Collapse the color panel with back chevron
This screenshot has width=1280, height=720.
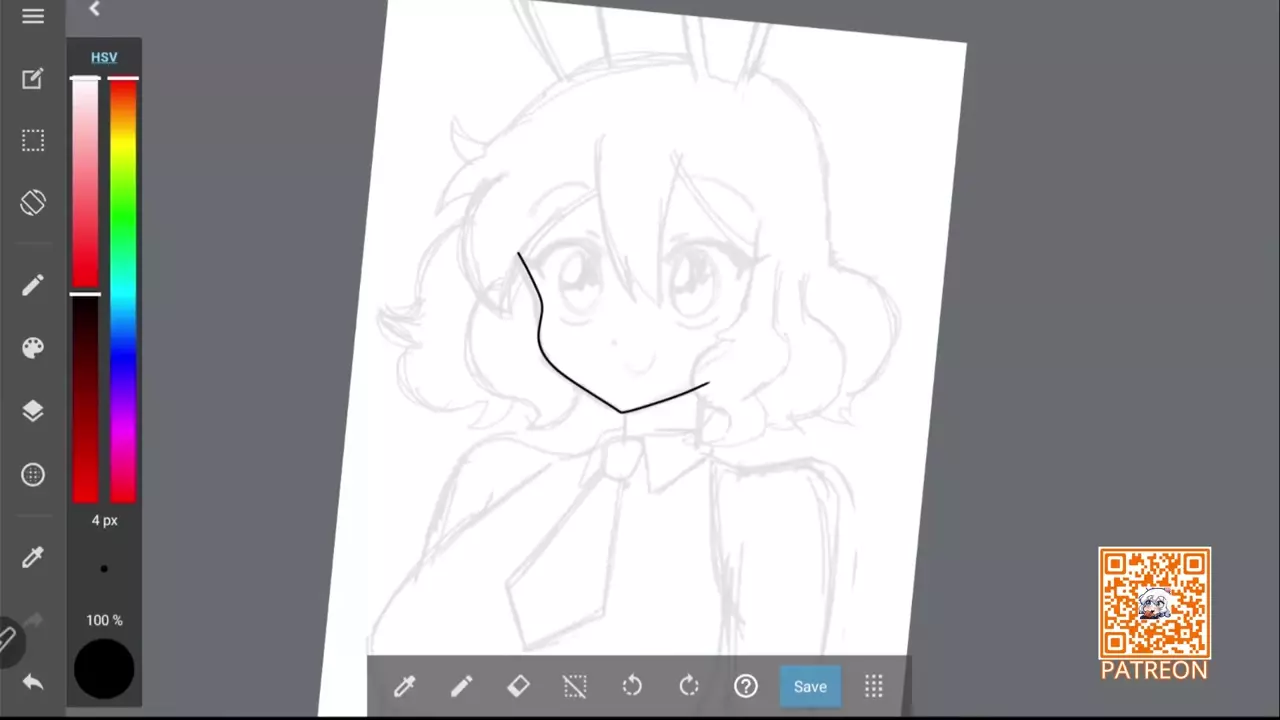pyautogui.click(x=94, y=9)
